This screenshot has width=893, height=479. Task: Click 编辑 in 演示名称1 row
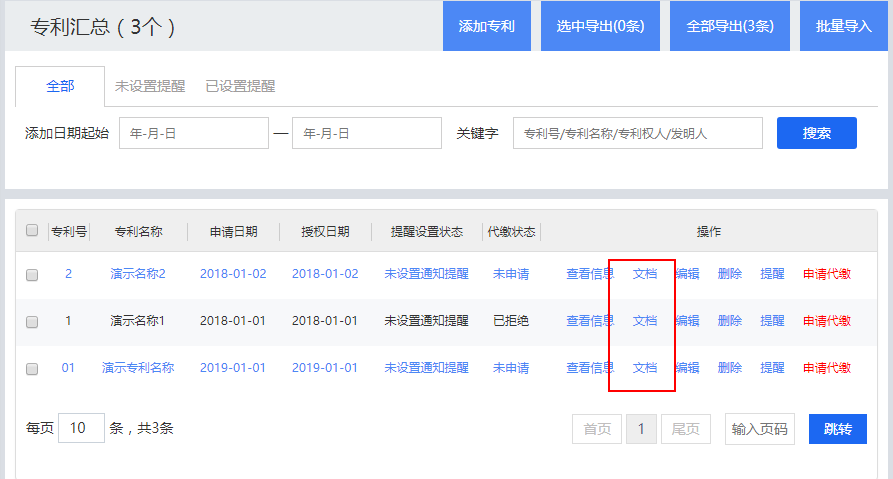(x=687, y=321)
